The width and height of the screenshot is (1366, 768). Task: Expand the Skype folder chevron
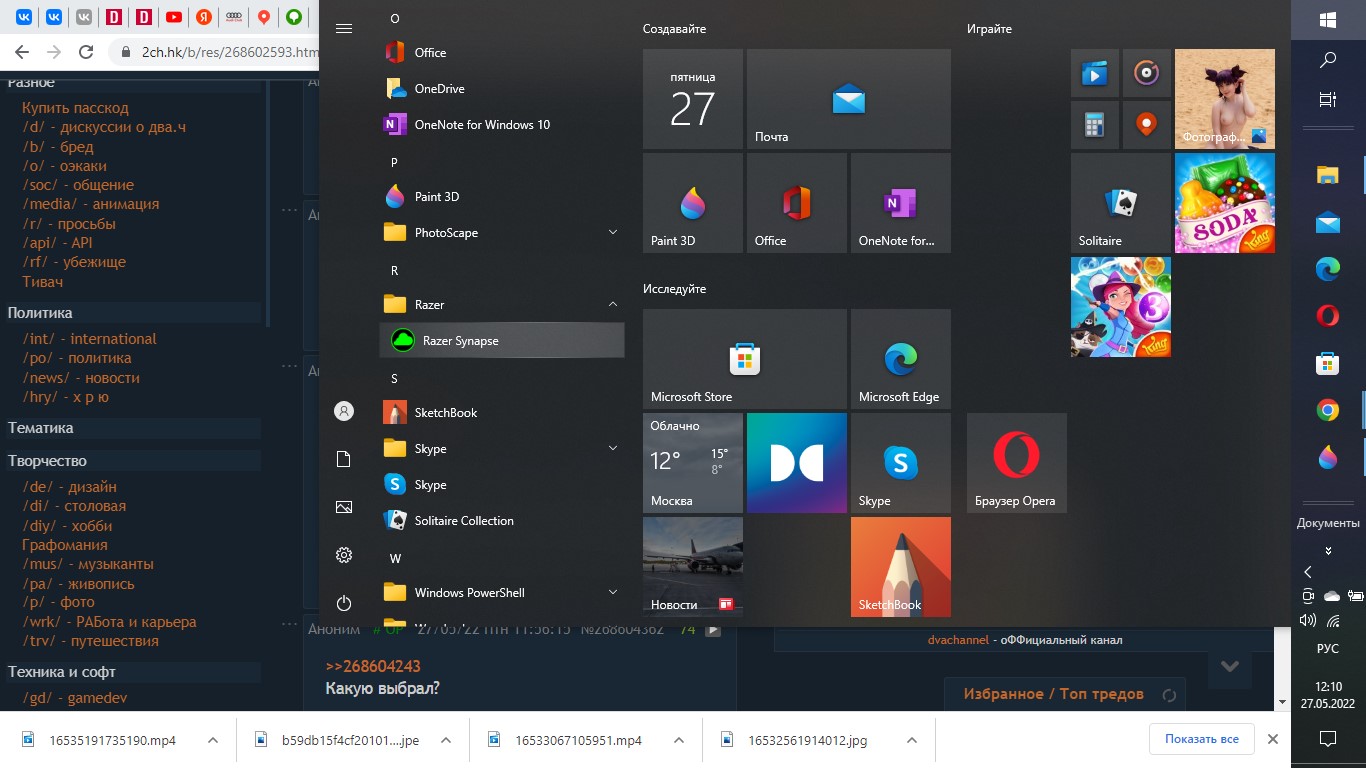(613, 448)
